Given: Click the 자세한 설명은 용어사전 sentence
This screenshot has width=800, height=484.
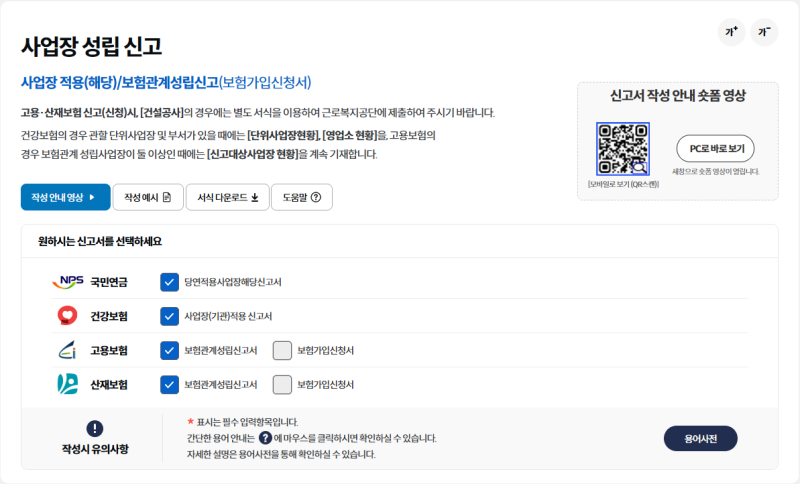Looking at the screenshot, I should click(x=281, y=454).
